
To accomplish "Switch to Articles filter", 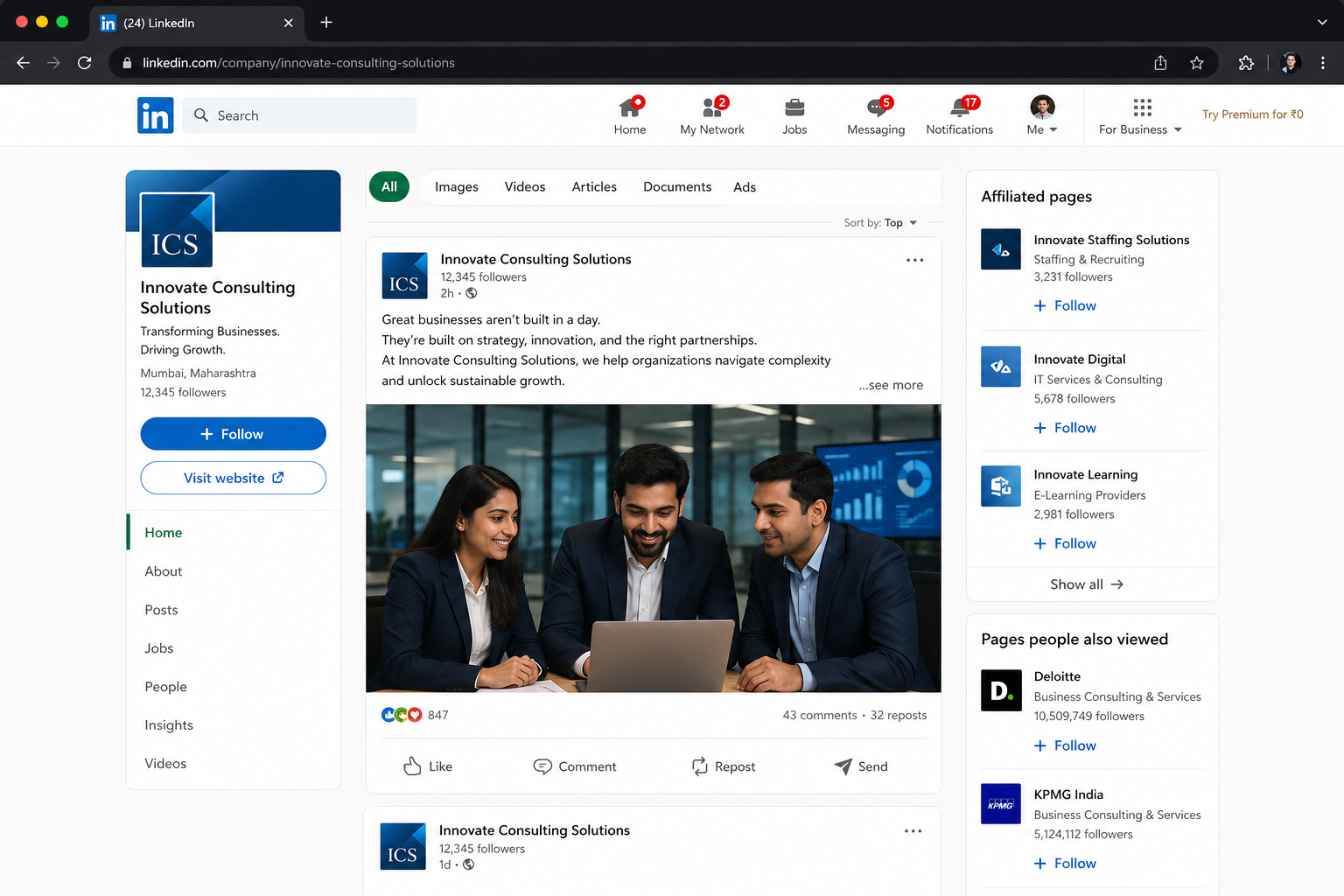I will 594,187.
